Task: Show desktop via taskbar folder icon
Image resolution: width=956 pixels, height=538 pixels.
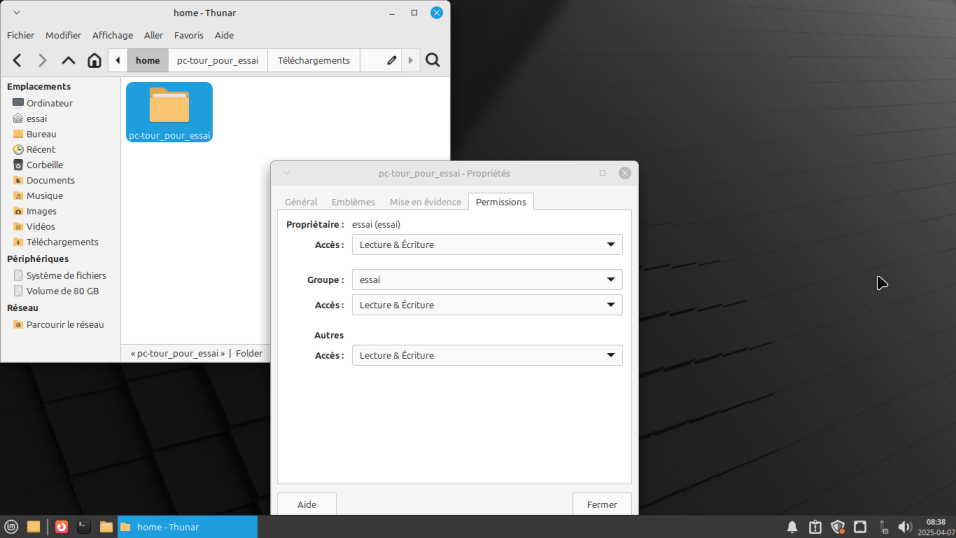Action: (x=34, y=527)
